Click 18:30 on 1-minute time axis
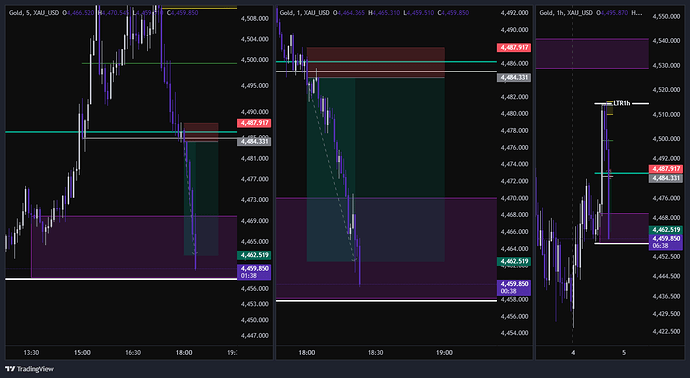This screenshot has width=690, height=378. coord(375,352)
